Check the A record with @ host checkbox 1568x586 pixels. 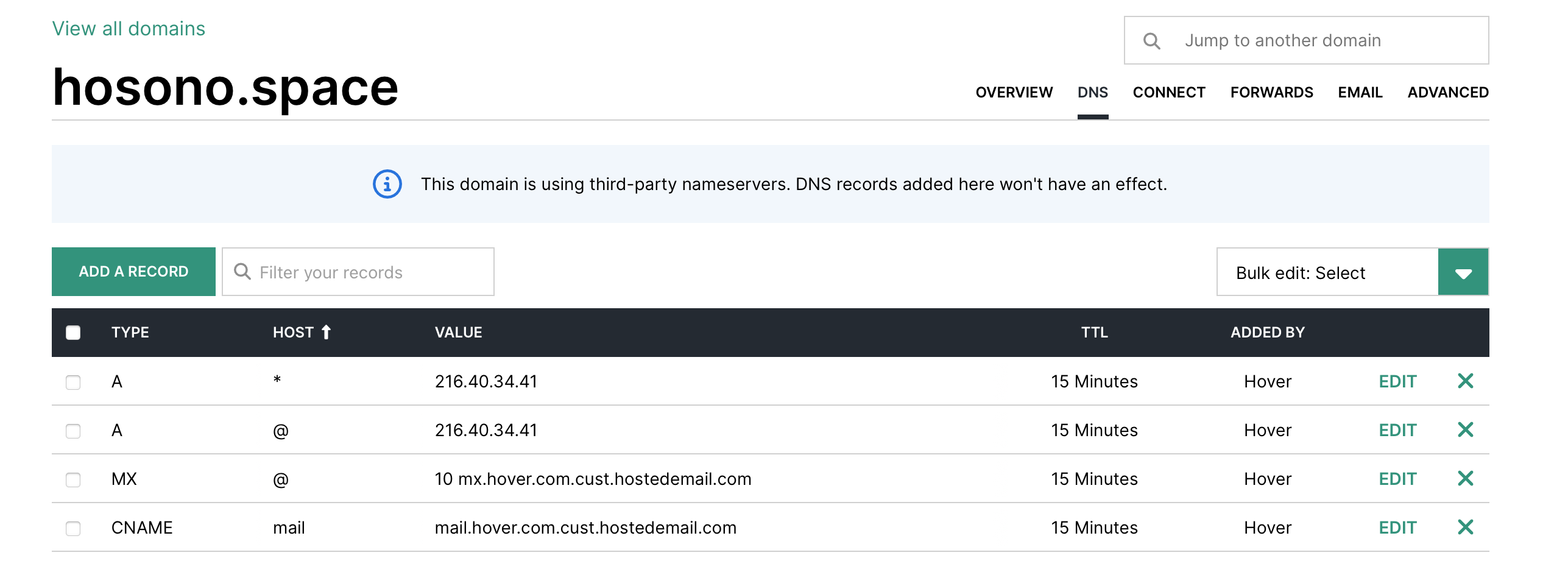click(x=73, y=431)
